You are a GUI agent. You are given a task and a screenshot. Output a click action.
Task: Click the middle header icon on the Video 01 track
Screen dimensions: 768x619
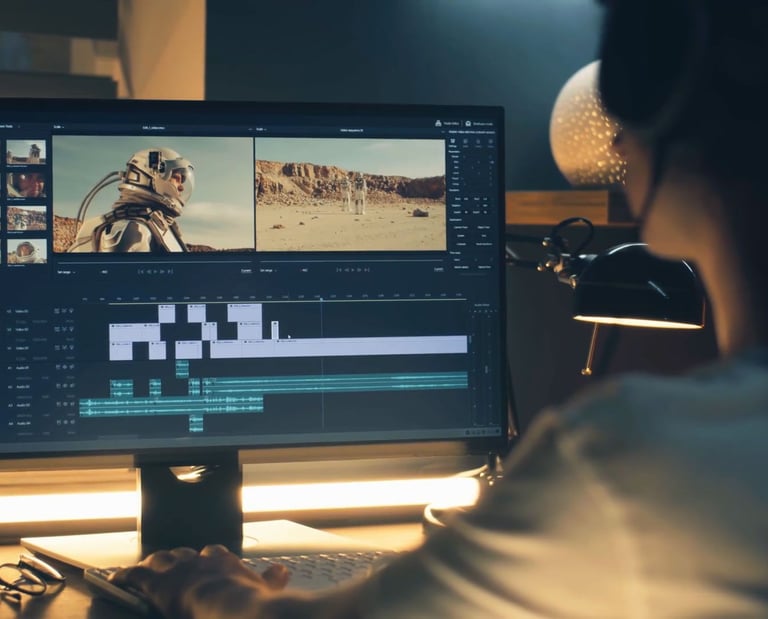(65, 348)
